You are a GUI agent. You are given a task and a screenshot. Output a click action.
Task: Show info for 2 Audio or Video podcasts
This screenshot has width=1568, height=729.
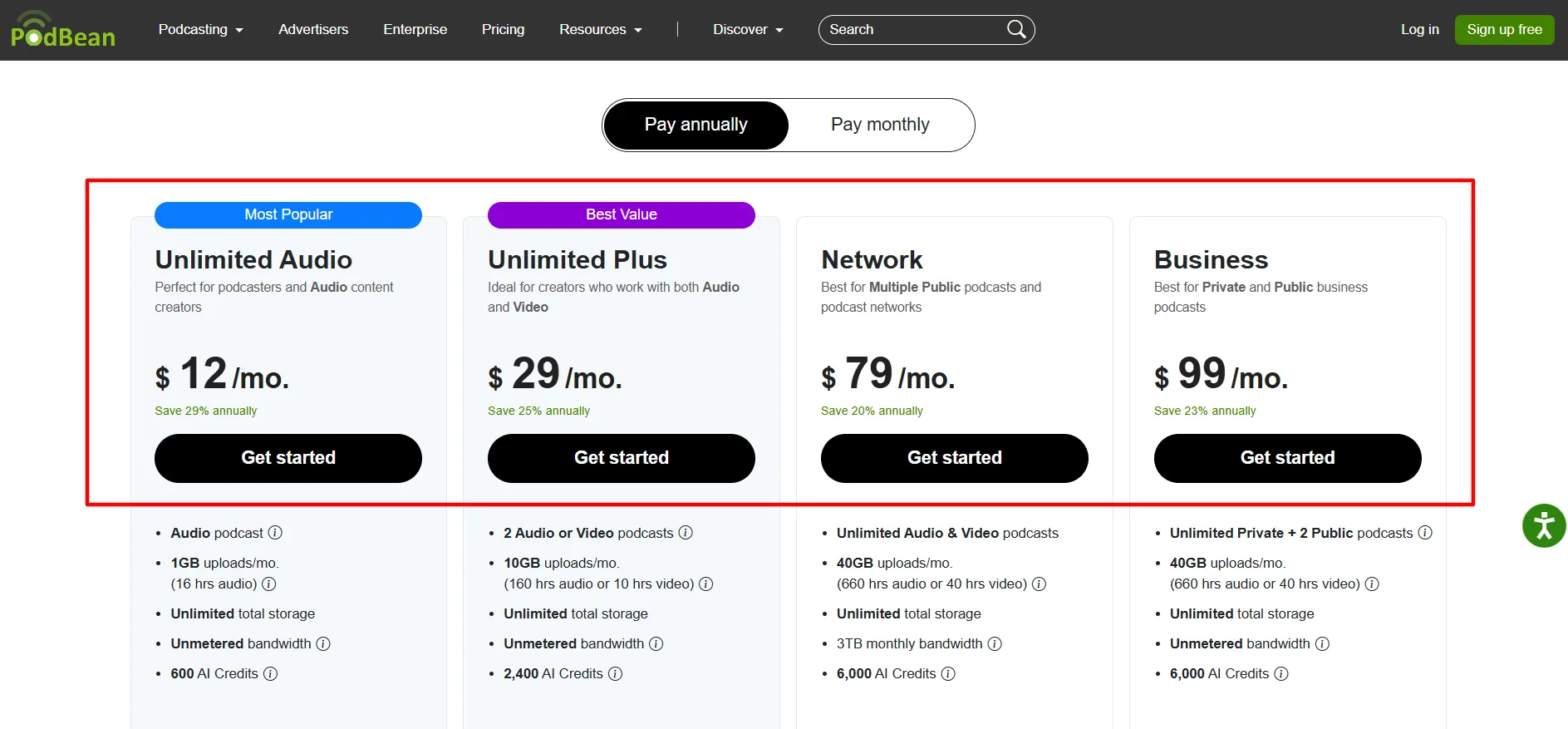686,533
